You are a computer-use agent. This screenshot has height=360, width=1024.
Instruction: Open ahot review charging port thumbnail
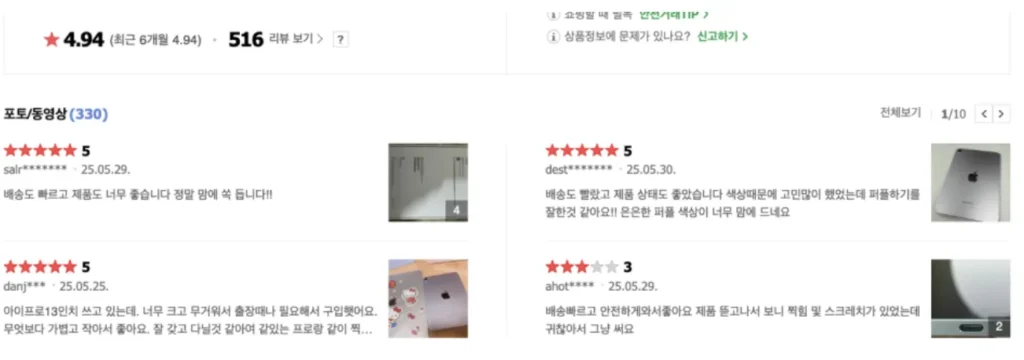(970, 298)
